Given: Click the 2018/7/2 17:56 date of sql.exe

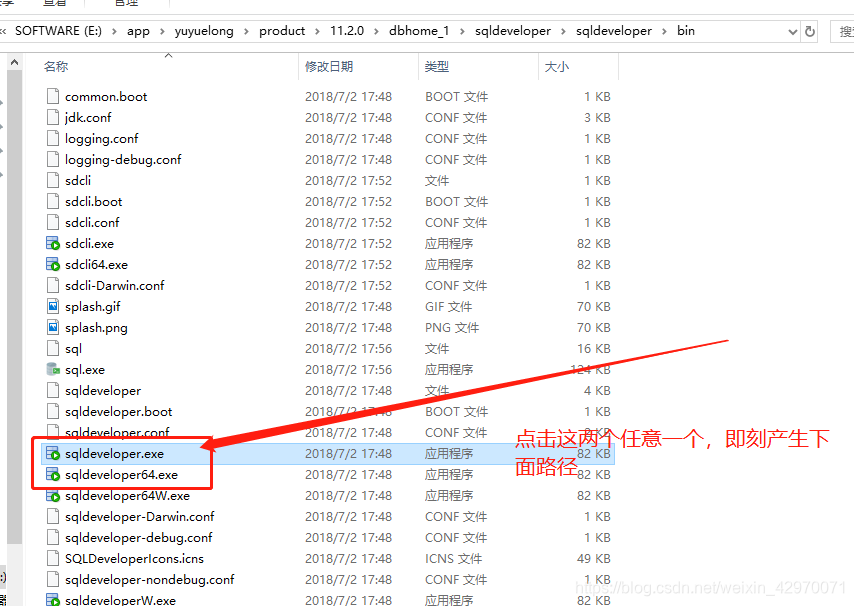Looking at the screenshot, I should 349,370.
